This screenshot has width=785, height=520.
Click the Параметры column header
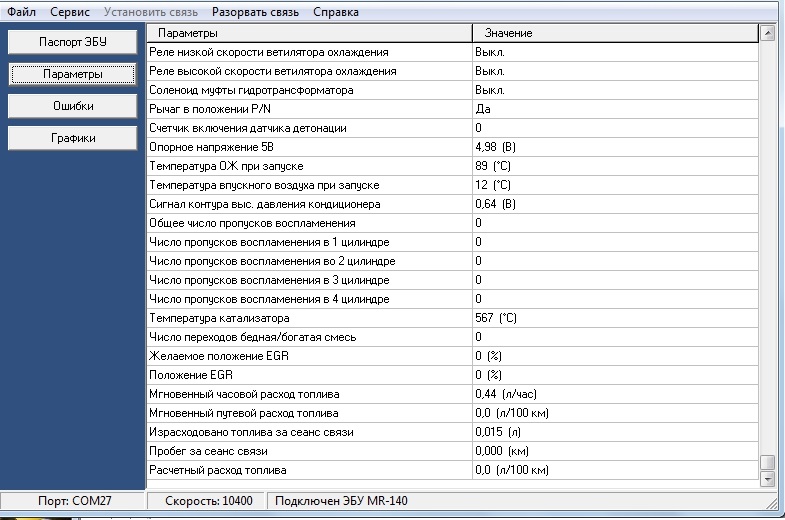[x=309, y=34]
